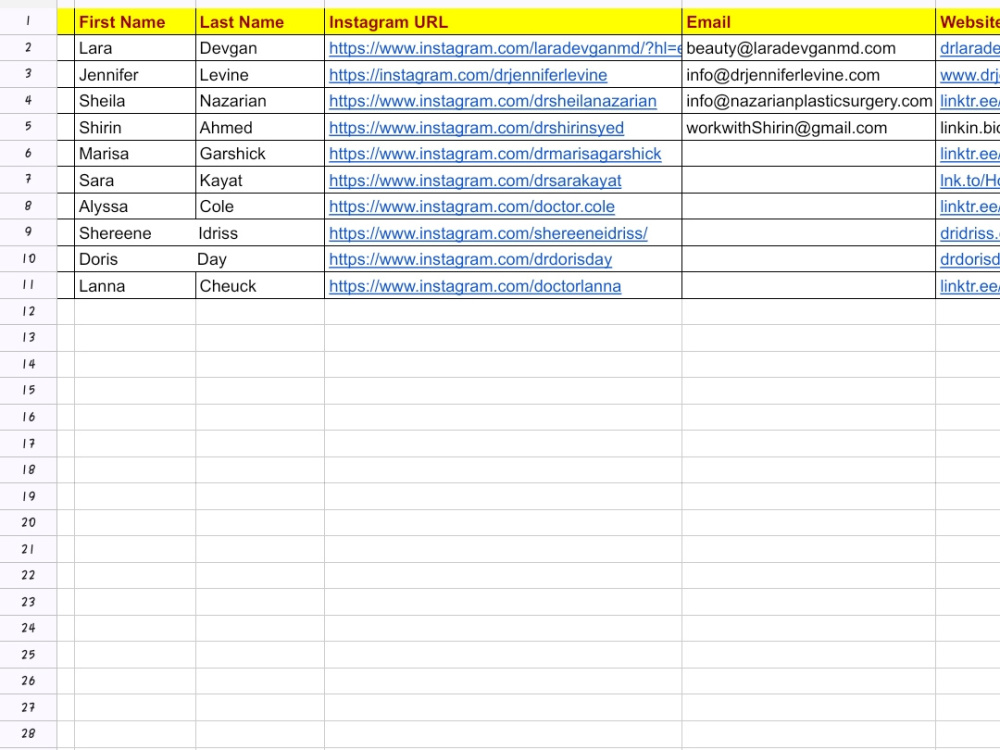Select the cell containing Jennifer

[x=135, y=75]
